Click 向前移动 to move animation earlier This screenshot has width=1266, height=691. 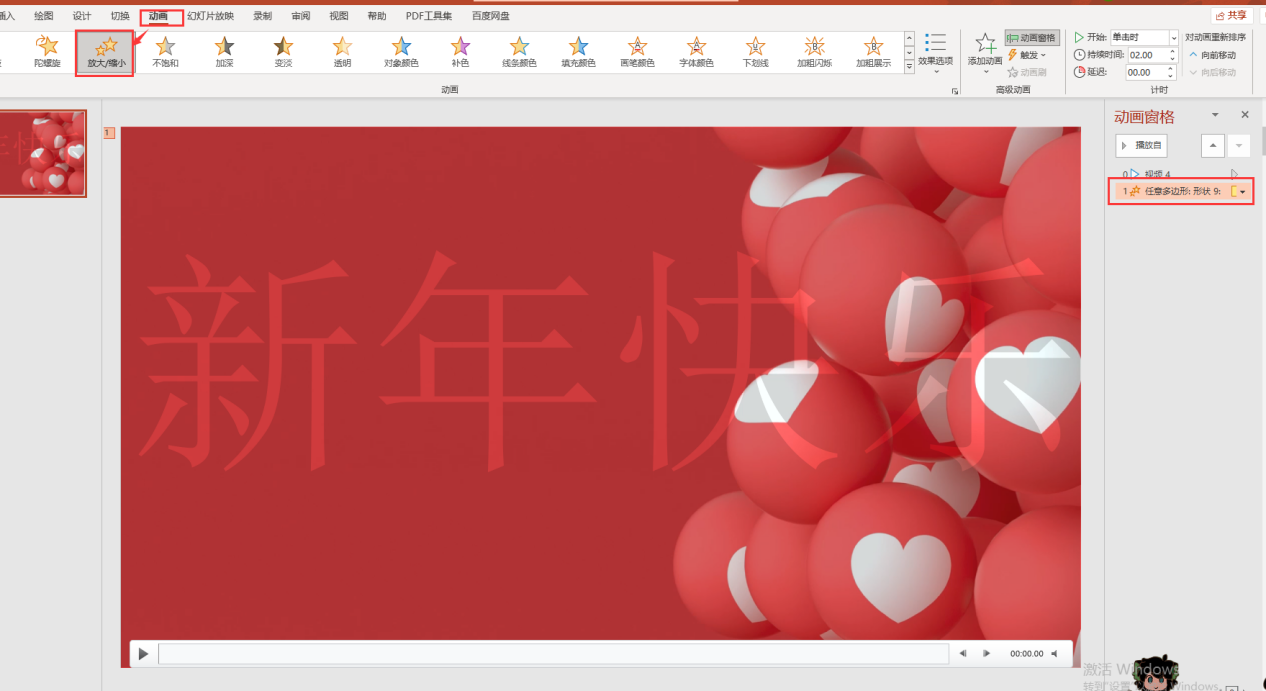tap(1212, 55)
